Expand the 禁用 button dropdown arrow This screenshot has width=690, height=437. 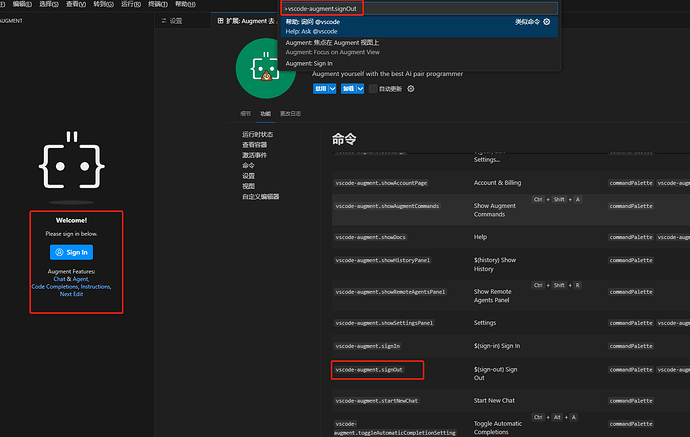pyautogui.click(x=333, y=88)
